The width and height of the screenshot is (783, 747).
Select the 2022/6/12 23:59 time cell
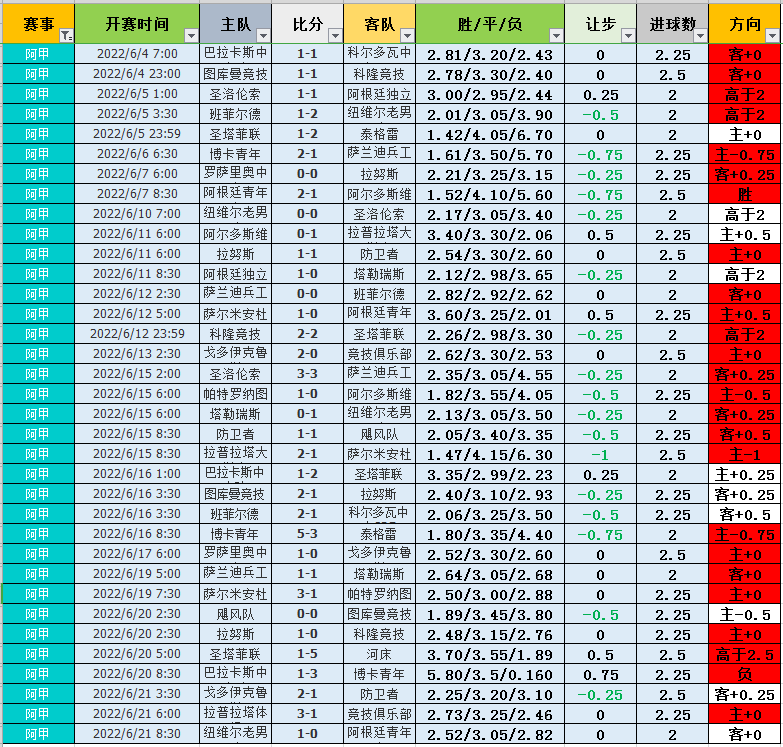137,334
